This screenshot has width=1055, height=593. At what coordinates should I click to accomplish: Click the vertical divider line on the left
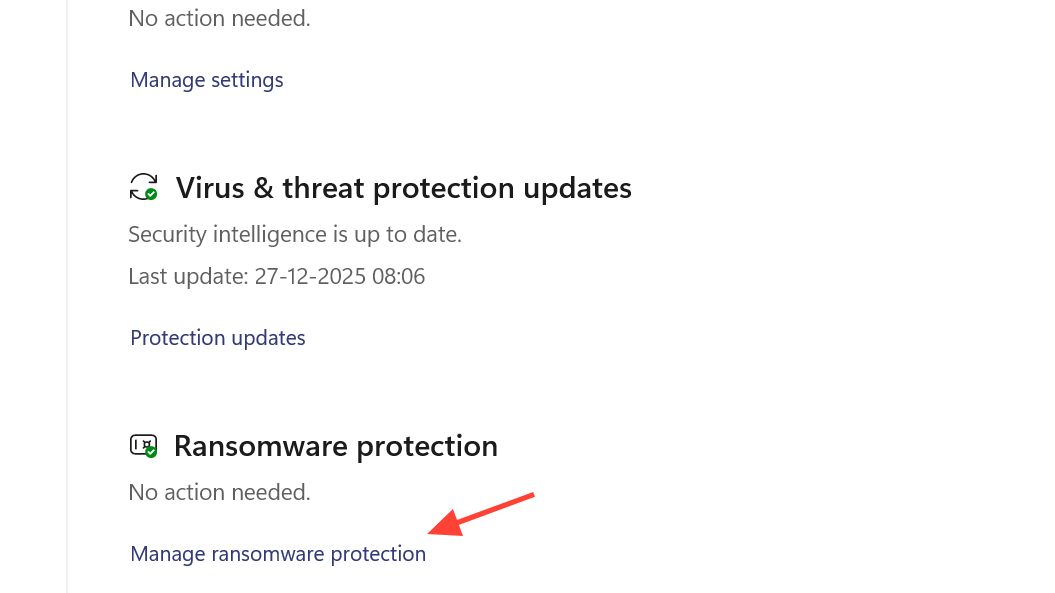(67, 300)
